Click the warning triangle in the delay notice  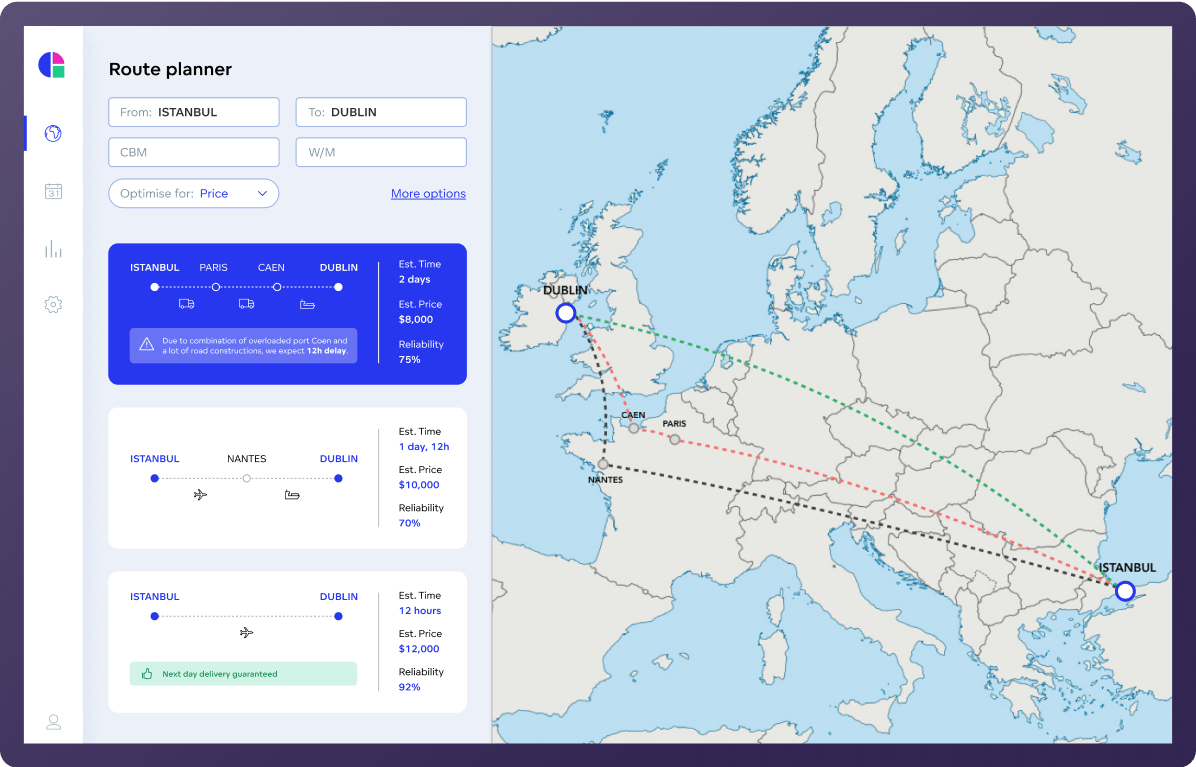144,345
